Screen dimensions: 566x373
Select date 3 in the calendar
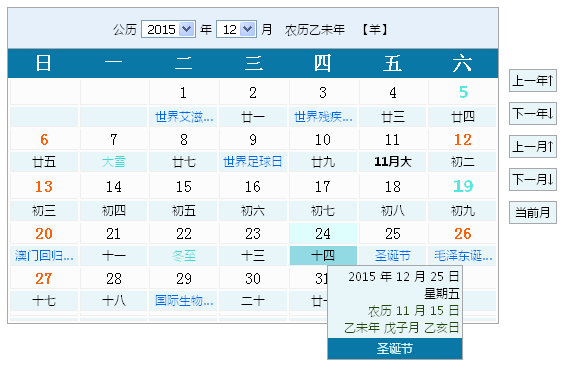tap(323, 93)
